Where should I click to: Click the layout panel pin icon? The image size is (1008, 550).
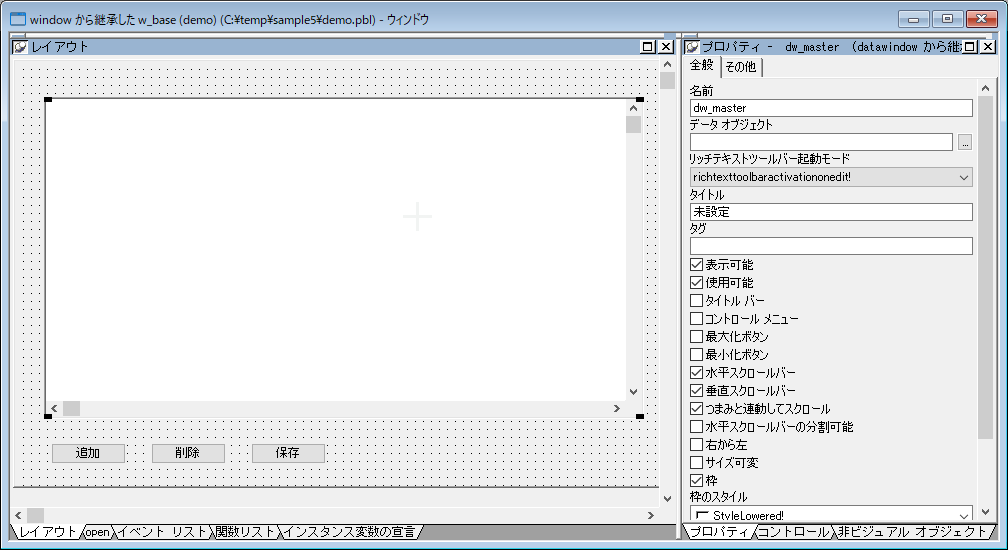point(20,47)
